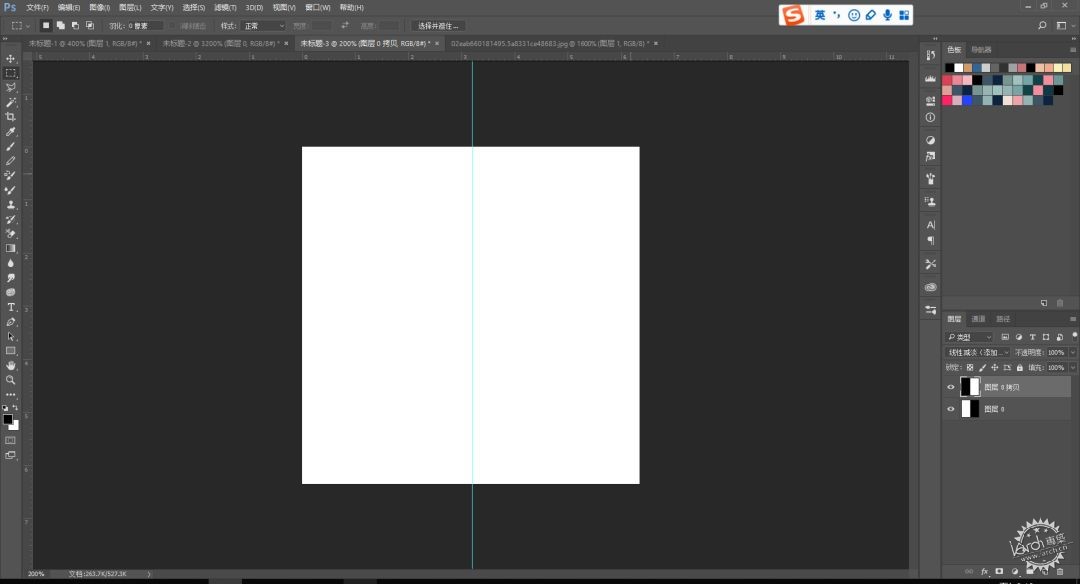Select the Rectangle shape tool
The height and width of the screenshot is (584, 1080).
pyautogui.click(x=10, y=351)
